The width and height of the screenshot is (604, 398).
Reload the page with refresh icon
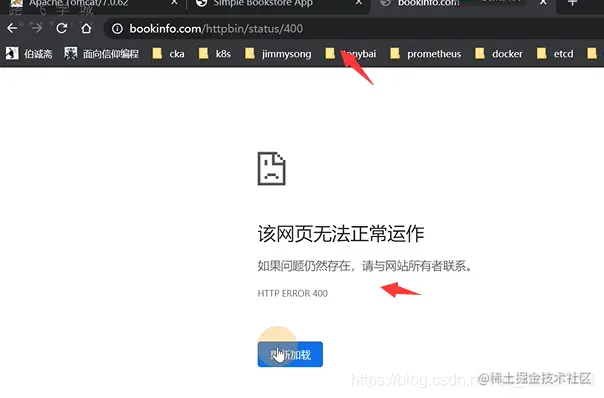[x=62, y=28]
